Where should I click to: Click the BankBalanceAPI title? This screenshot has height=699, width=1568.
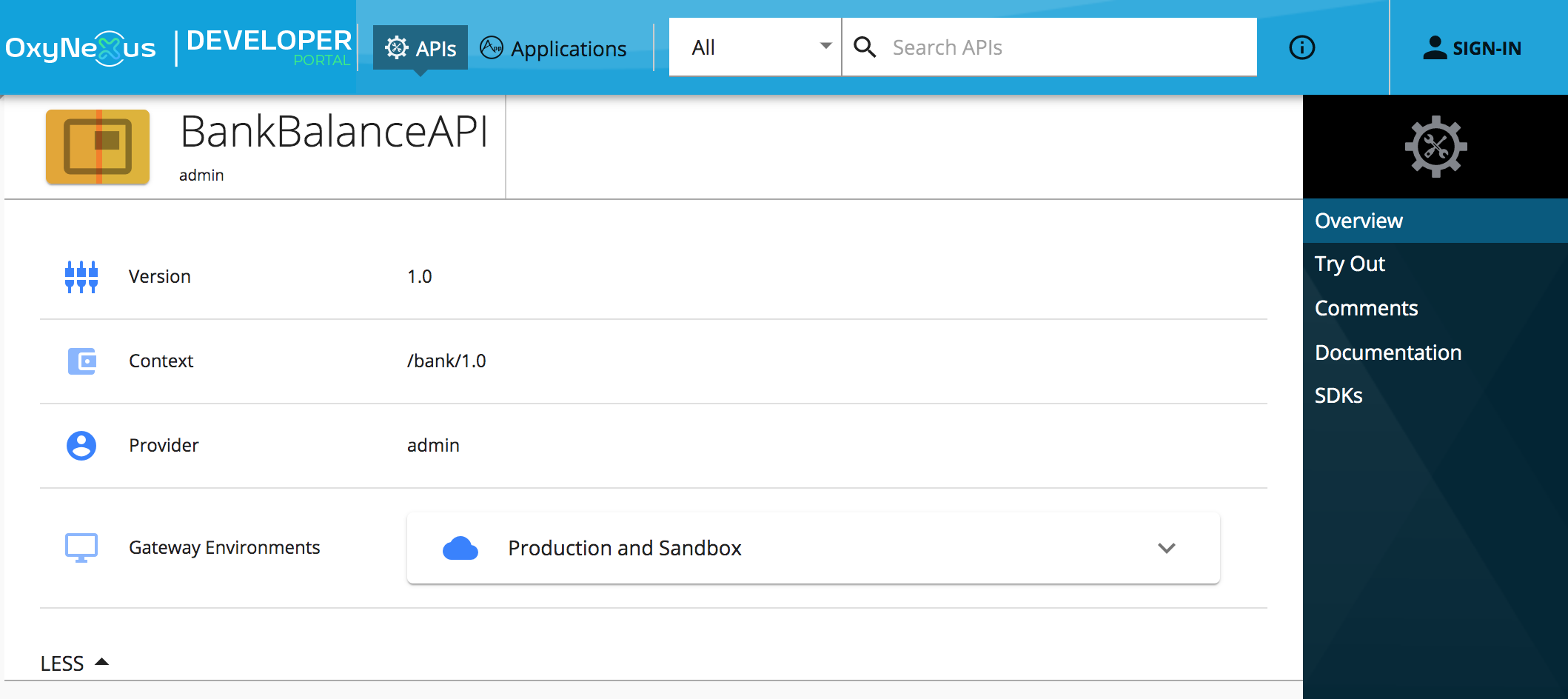pos(334,132)
